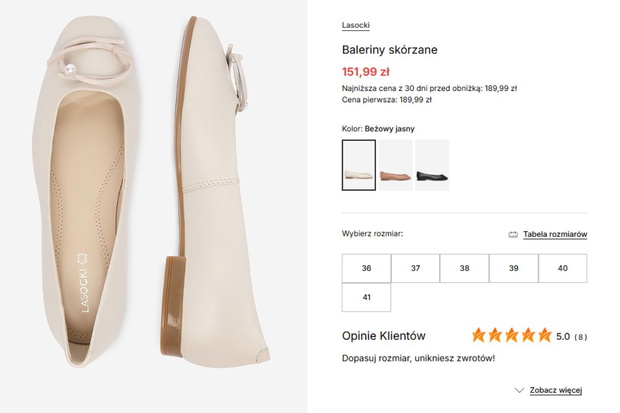Select size 36

pos(367,268)
